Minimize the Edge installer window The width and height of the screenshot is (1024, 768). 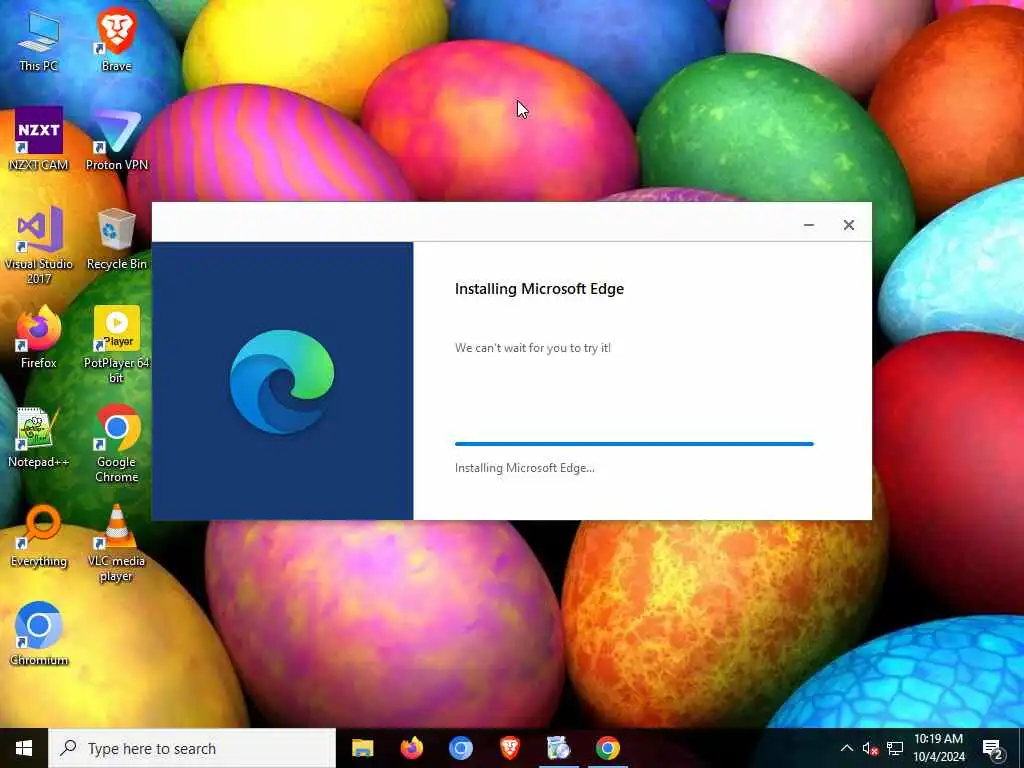pyautogui.click(x=808, y=225)
